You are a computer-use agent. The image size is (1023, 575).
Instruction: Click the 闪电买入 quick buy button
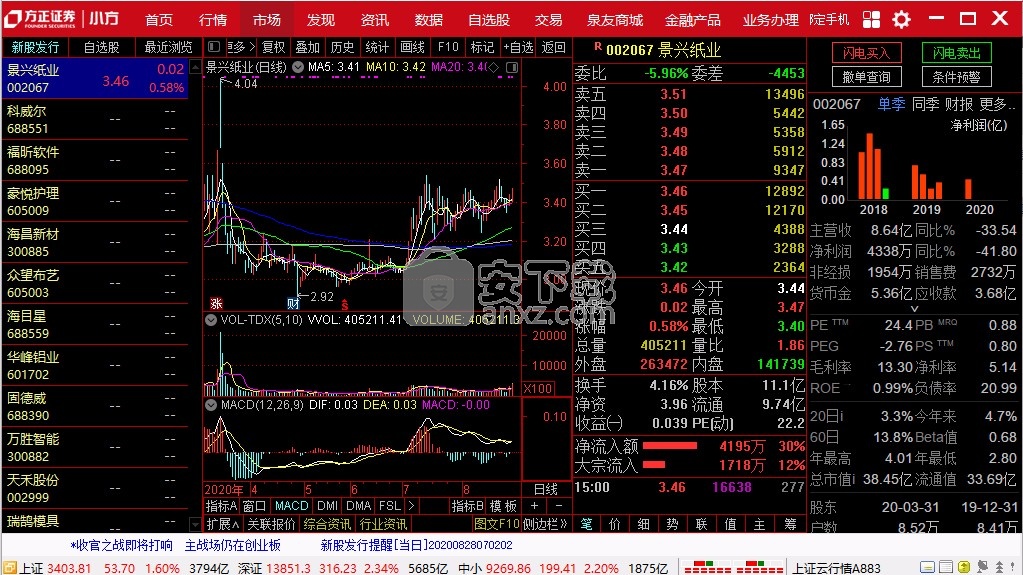pyautogui.click(x=866, y=53)
